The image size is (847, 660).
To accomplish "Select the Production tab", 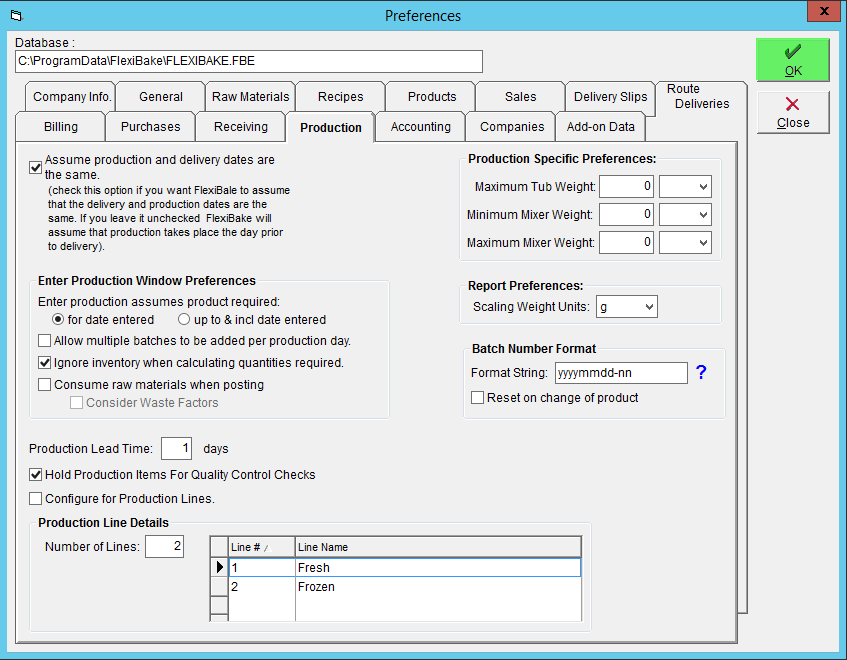I will (x=331, y=127).
